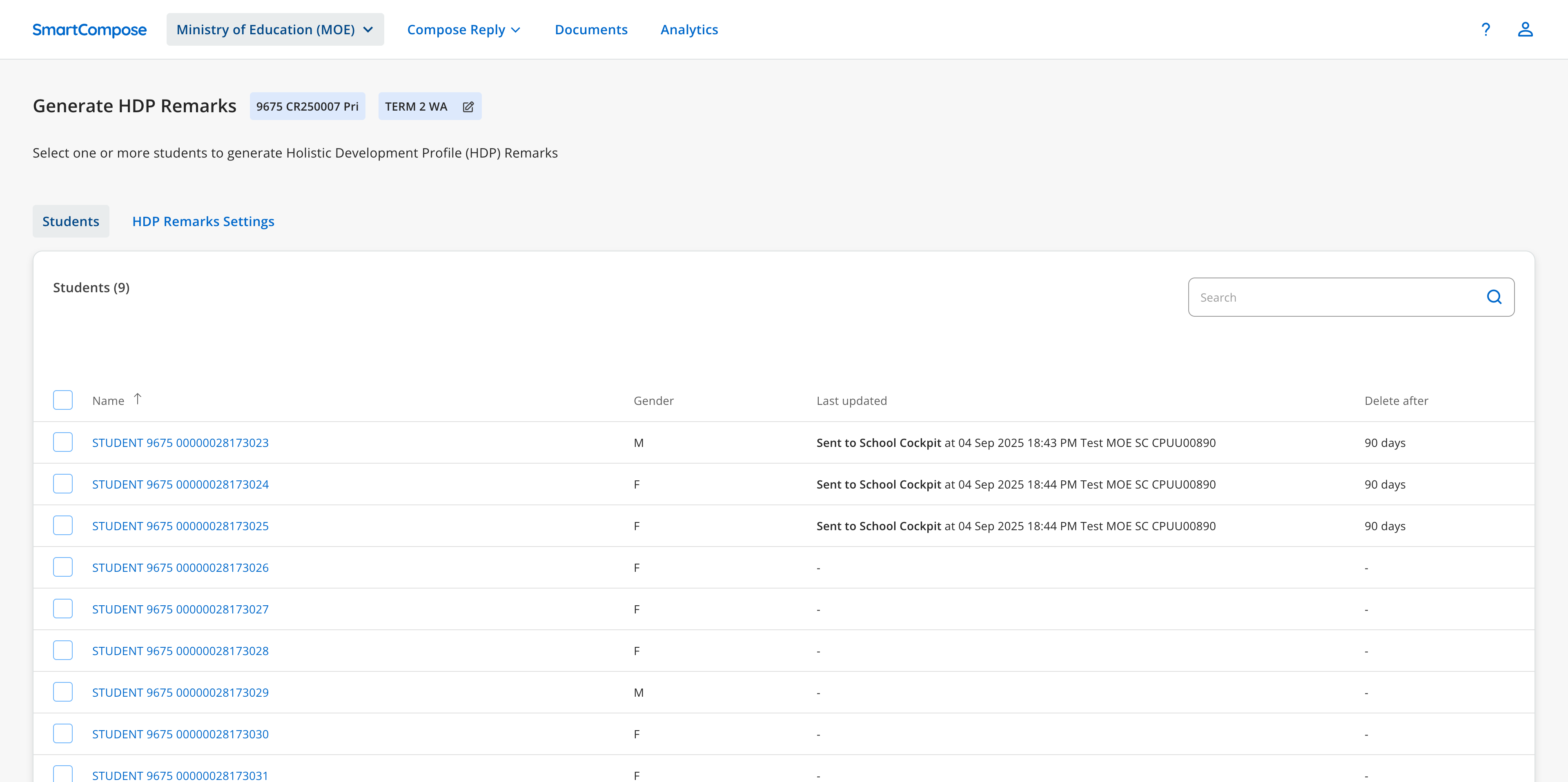Viewport: 1568px width, 782px height.
Task: Click the Name sort arrow icon
Action: tap(138, 399)
